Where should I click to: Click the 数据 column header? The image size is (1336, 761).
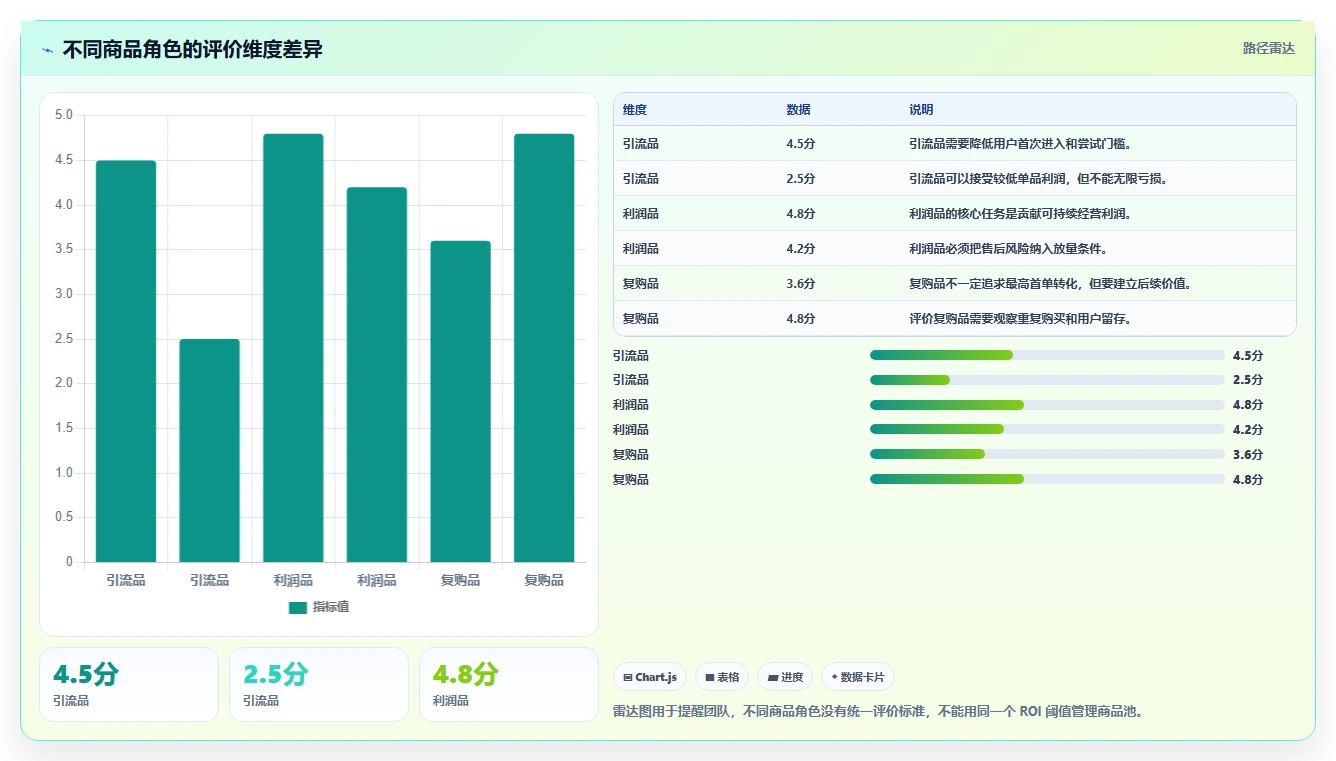click(799, 110)
